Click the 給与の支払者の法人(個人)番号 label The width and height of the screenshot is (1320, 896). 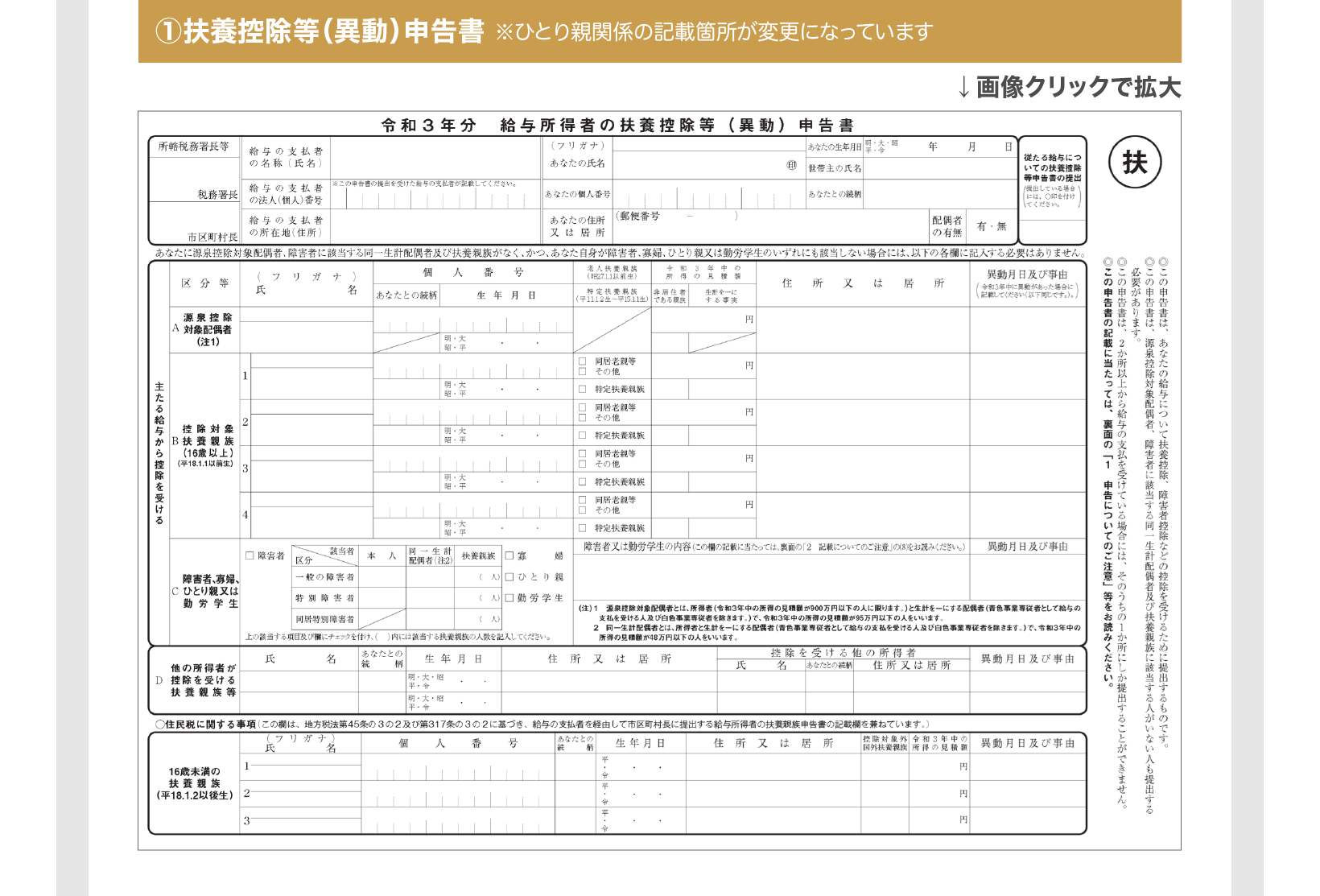pos(286,194)
